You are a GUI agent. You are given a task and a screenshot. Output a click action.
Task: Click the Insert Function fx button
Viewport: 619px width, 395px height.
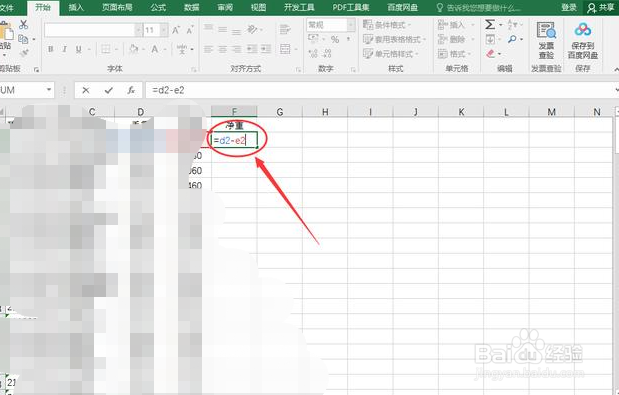(x=131, y=90)
